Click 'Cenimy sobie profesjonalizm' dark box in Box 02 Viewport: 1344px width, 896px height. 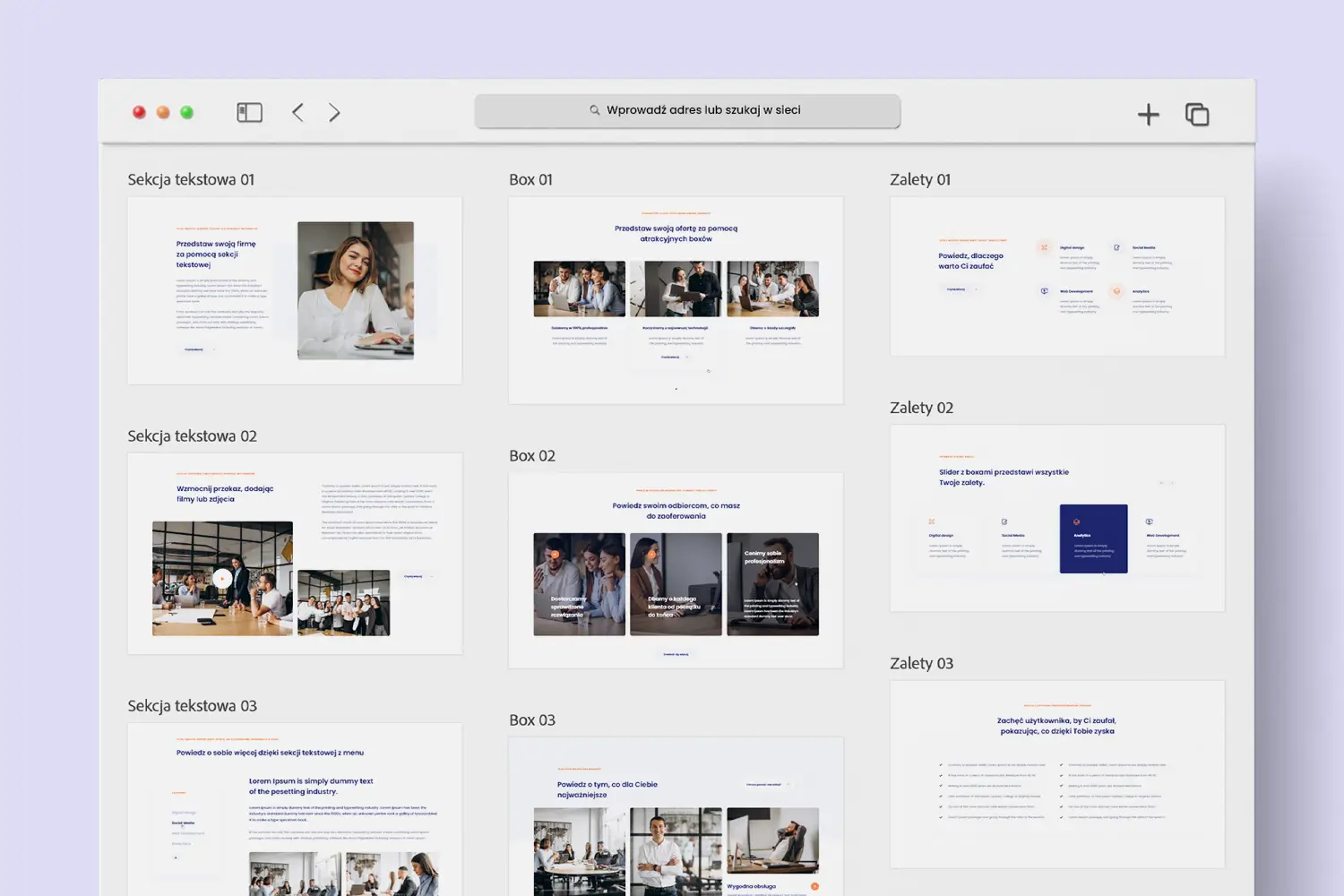point(772,584)
